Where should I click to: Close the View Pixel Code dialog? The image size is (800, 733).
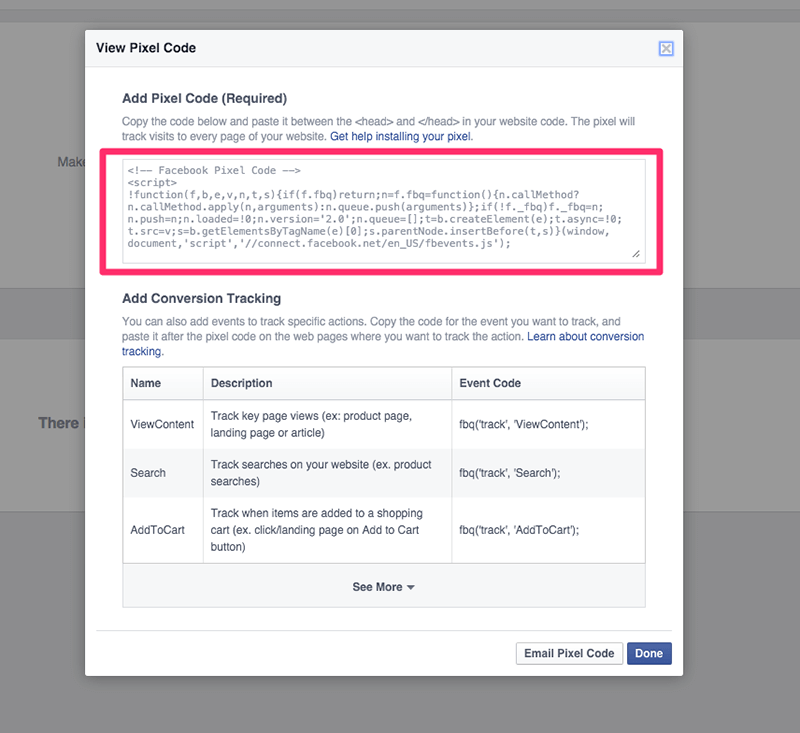tap(666, 47)
